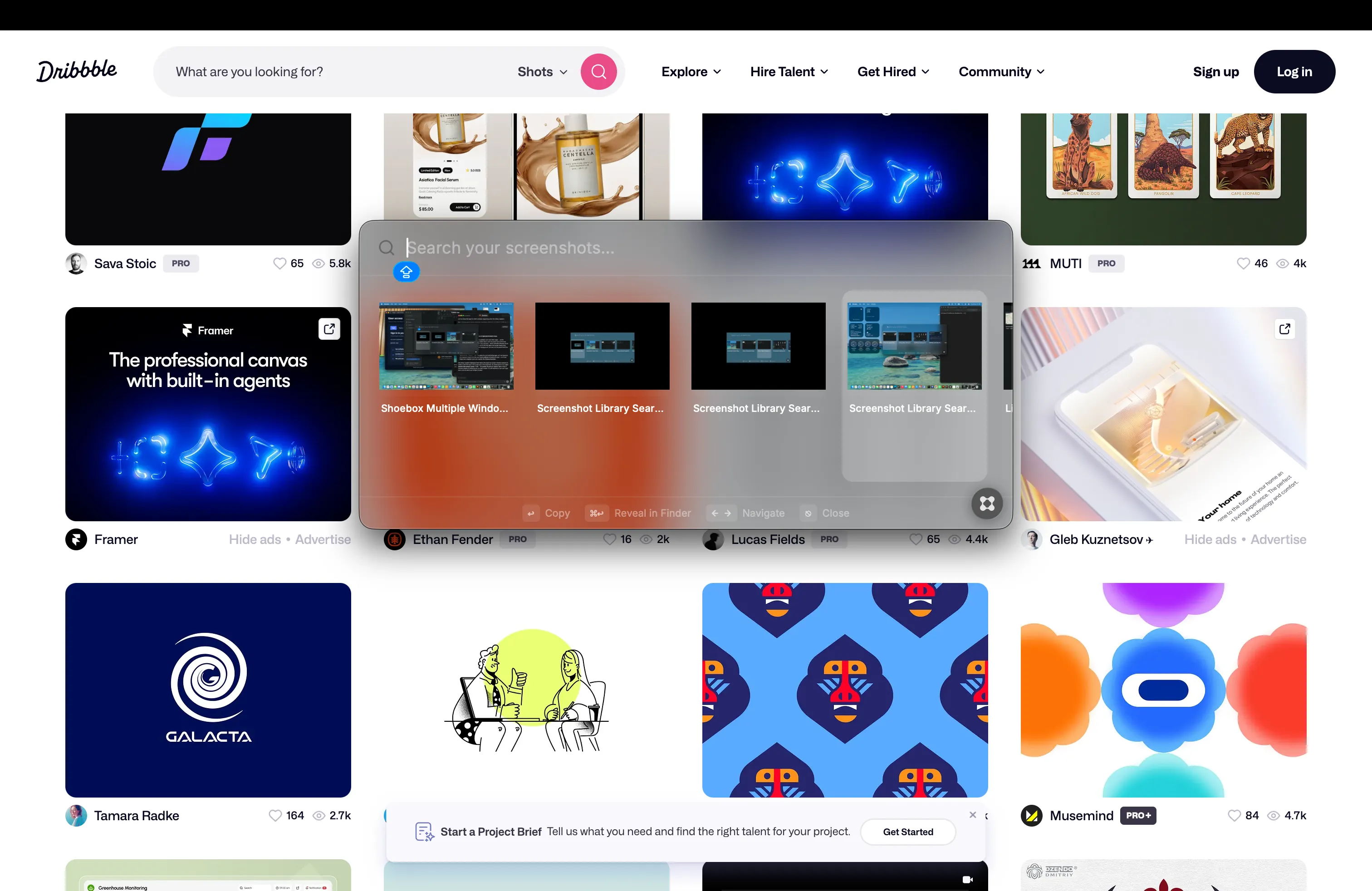Open Sava Stoic profile name
1372x891 pixels.
[x=125, y=264]
